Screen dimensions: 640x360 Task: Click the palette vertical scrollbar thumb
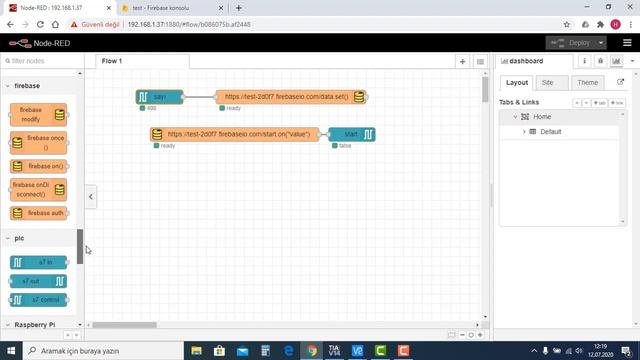pyautogui.click(x=80, y=247)
